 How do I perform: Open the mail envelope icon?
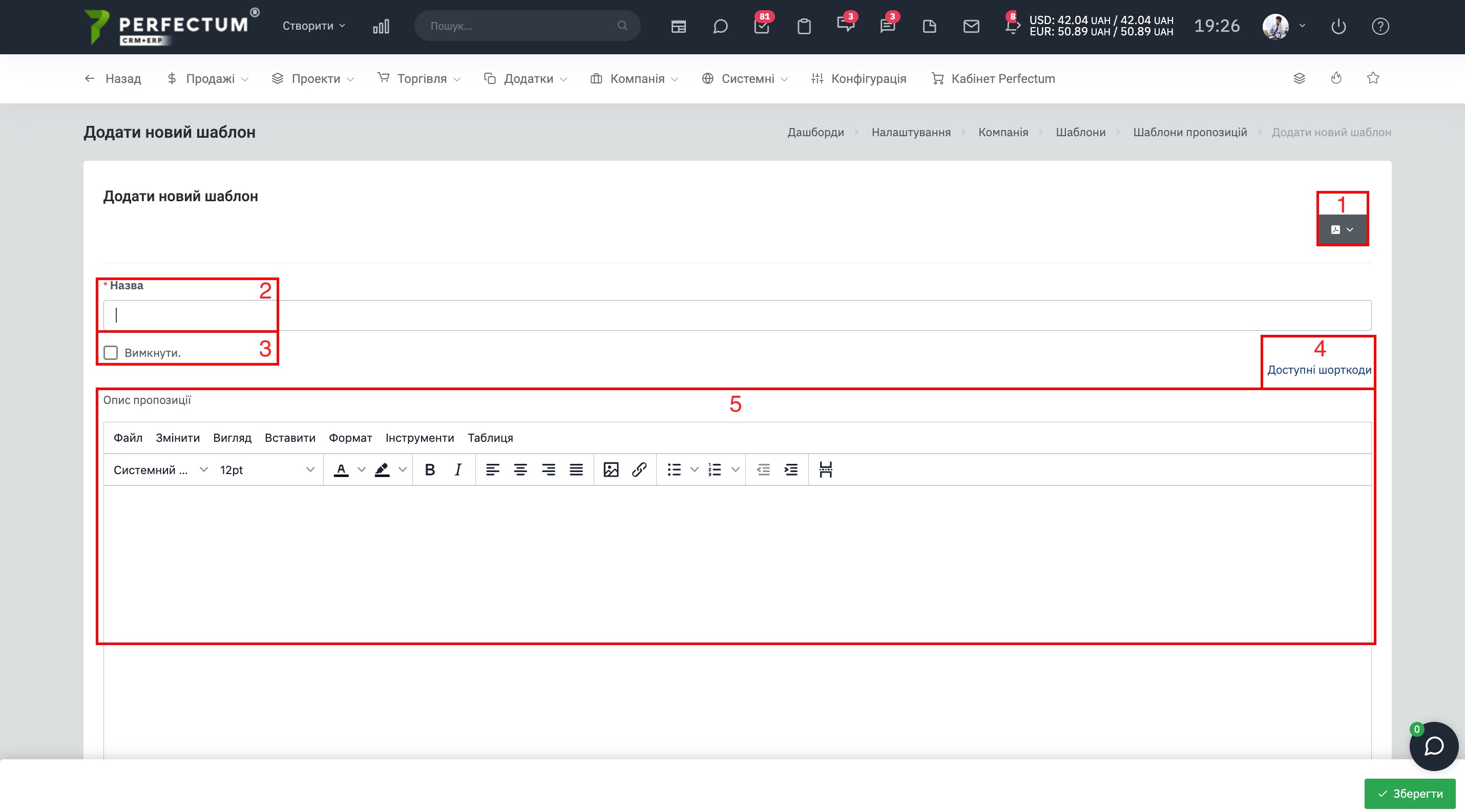pos(971,26)
